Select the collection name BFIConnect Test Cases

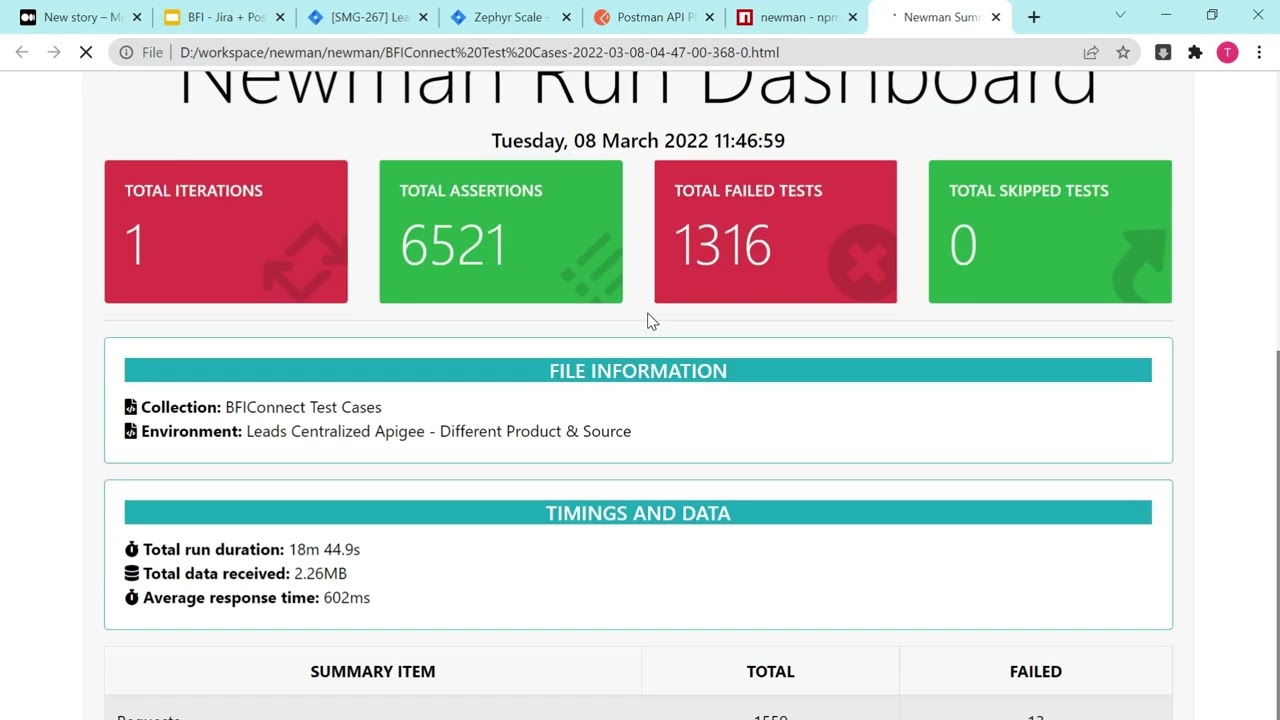coord(303,407)
